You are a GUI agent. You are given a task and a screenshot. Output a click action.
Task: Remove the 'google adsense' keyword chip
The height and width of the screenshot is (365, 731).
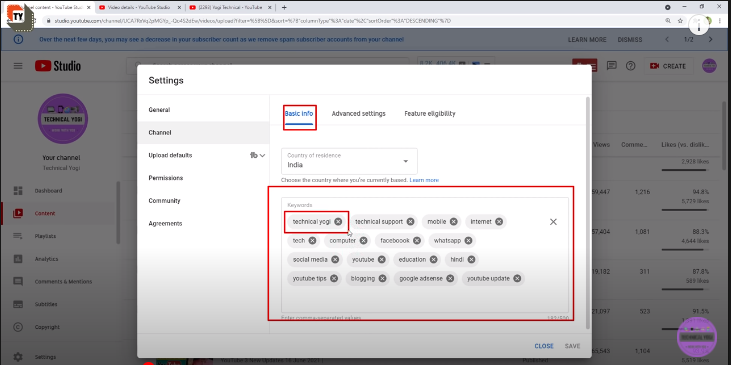tap(450, 278)
